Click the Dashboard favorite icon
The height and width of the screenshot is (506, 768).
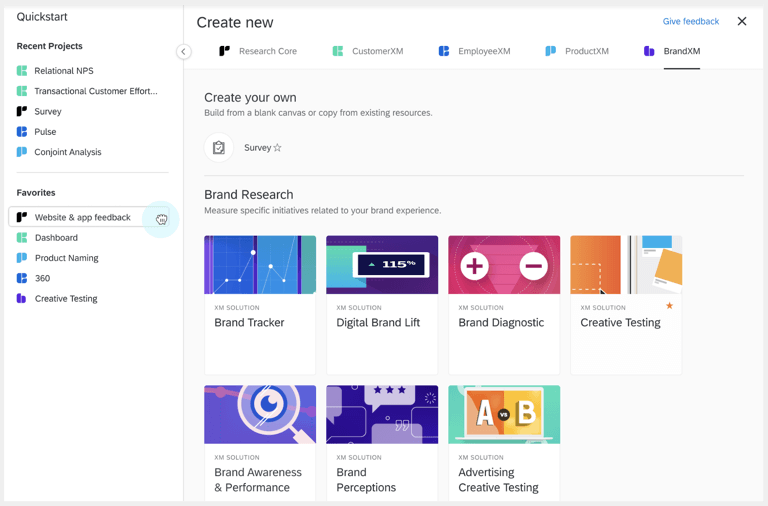click(22, 238)
